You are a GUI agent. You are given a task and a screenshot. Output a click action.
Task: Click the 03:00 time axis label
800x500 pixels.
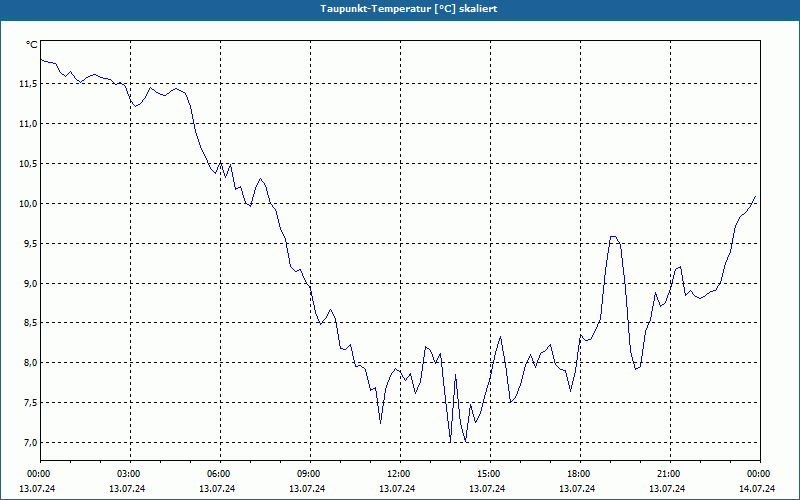pos(130,474)
